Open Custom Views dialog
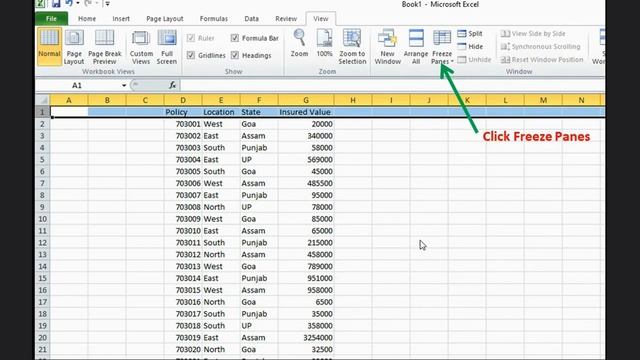The width and height of the screenshot is (640, 360). (141, 47)
